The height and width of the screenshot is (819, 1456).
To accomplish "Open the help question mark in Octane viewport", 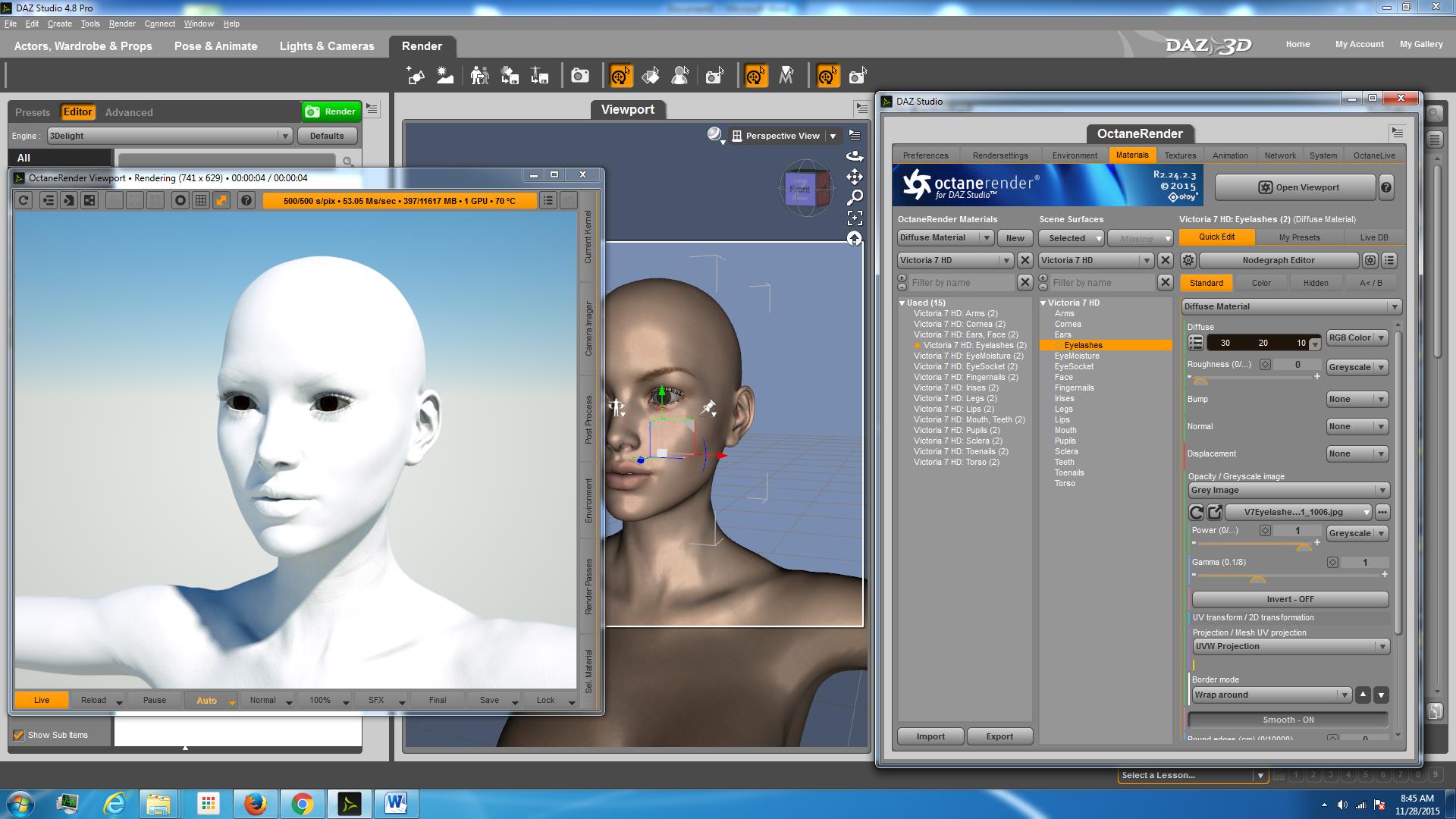I will [x=246, y=200].
